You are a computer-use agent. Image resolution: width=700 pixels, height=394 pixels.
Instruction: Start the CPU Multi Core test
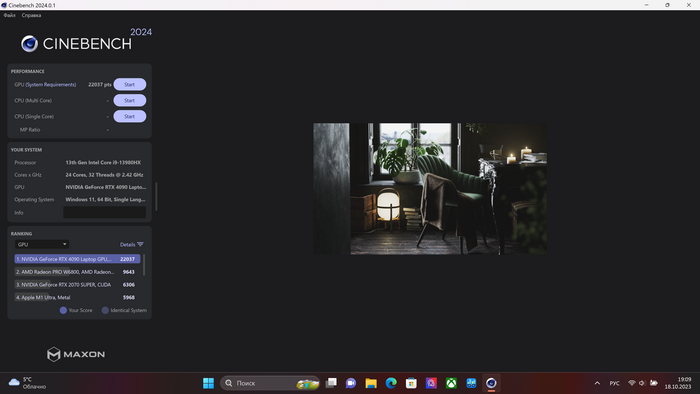[129, 100]
